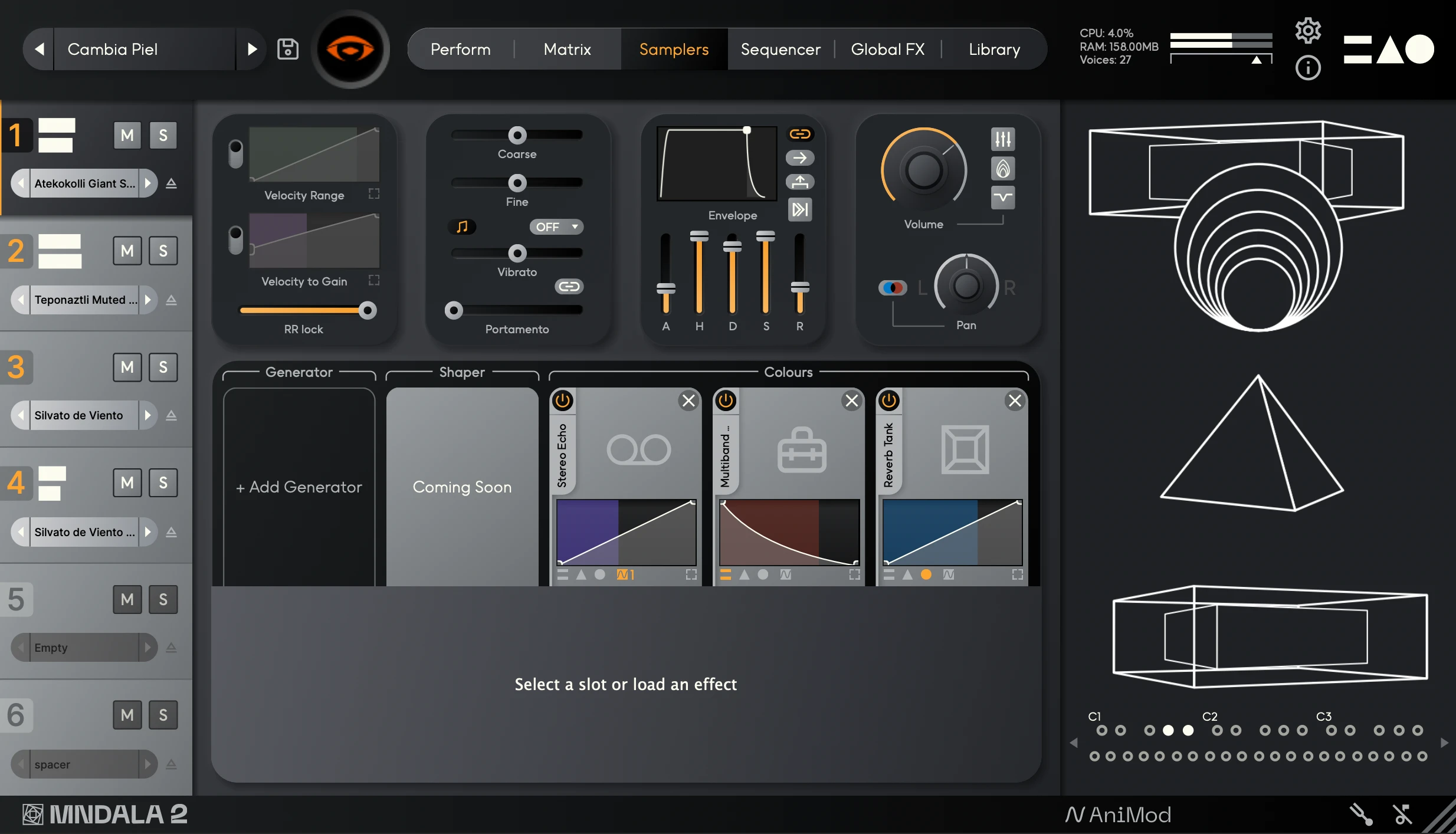
Task: Toggle Stereo Echo power button
Action: [562, 400]
